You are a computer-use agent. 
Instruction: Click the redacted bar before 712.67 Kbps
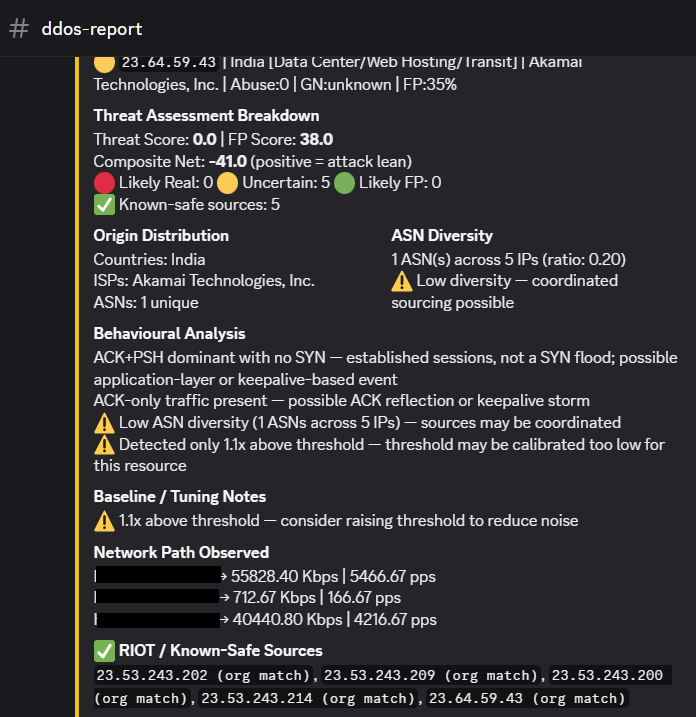click(157, 598)
